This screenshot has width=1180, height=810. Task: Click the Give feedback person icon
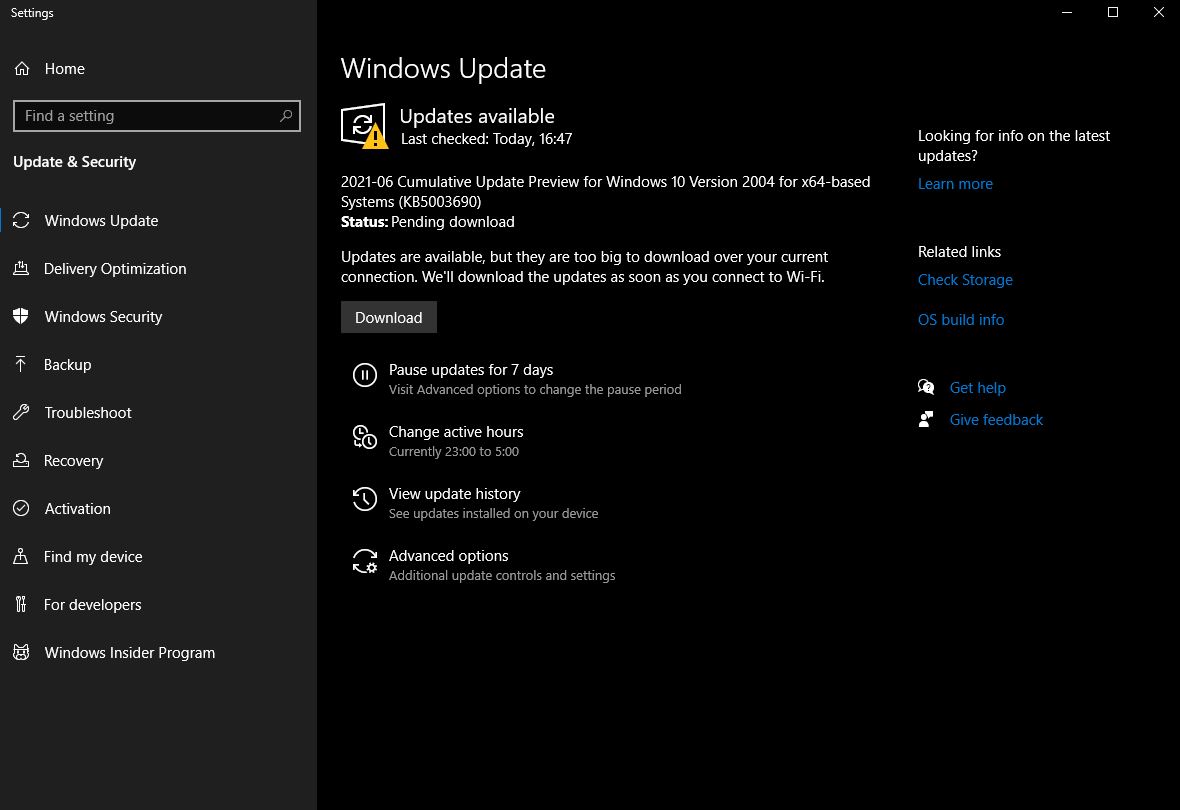(x=926, y=419)
